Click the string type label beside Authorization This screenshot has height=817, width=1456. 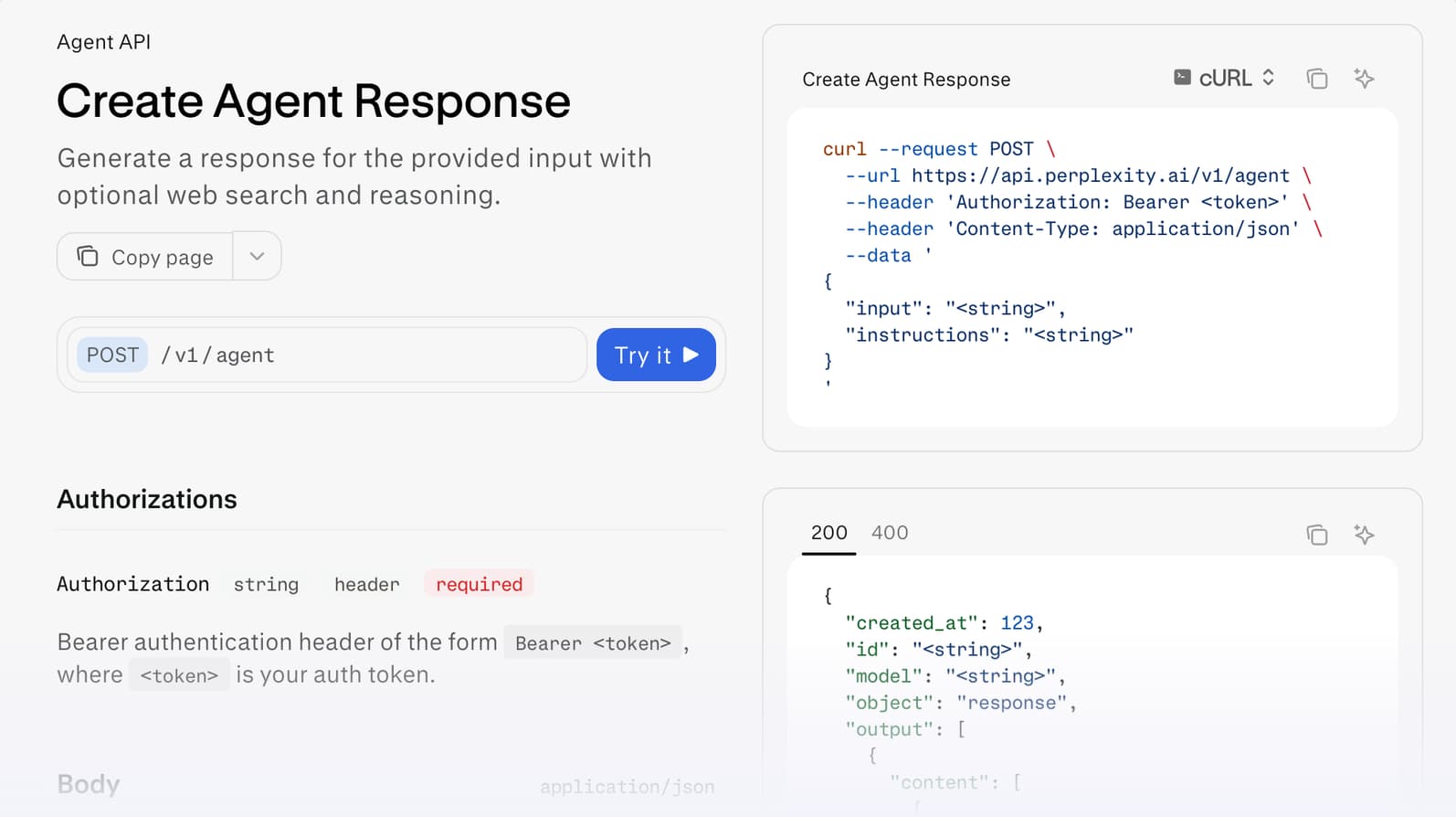click(266, 585)
